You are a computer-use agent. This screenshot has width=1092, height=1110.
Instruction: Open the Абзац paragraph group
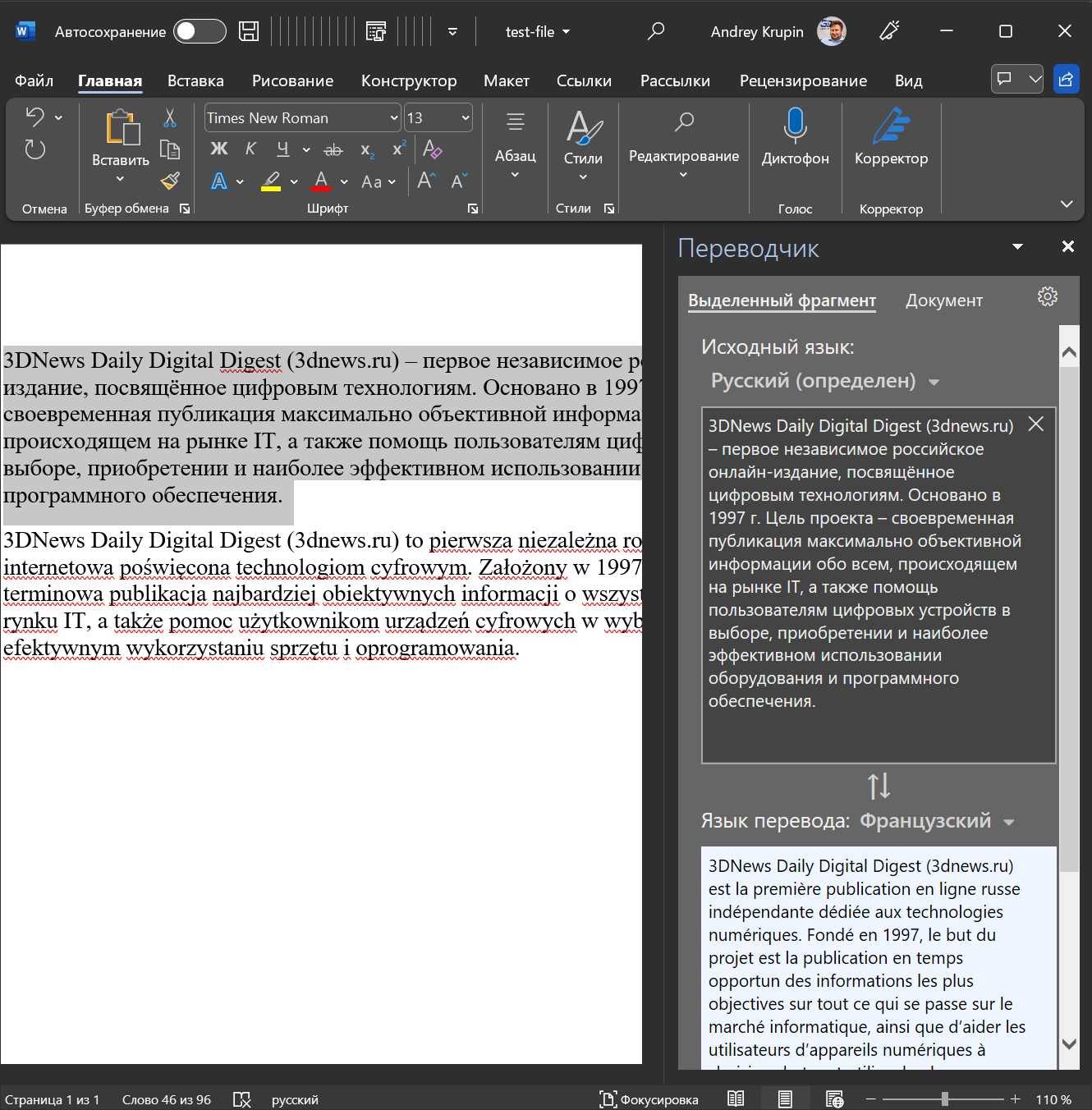[516, 145]
